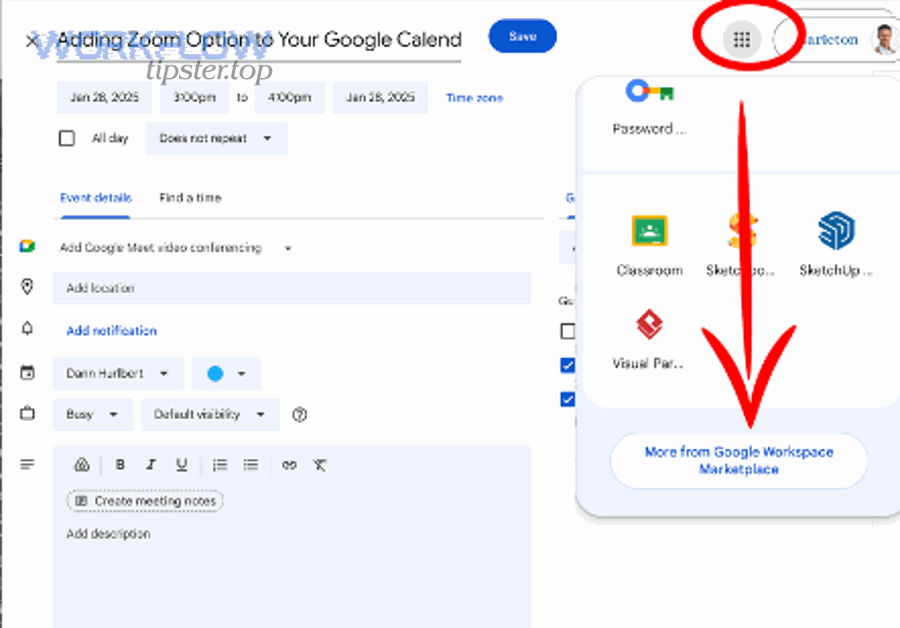Click the Add location field
The height and width of the screenshot is (628, 900).
(292, 288)
